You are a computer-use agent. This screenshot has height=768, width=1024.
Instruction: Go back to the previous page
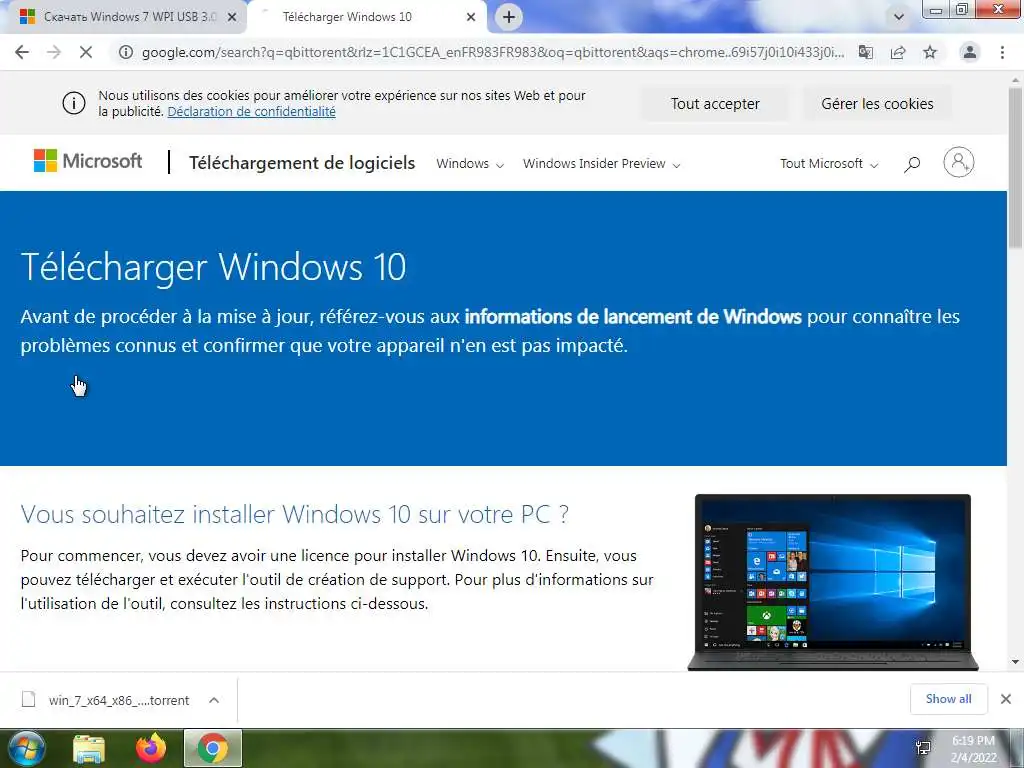pos(22,52)
